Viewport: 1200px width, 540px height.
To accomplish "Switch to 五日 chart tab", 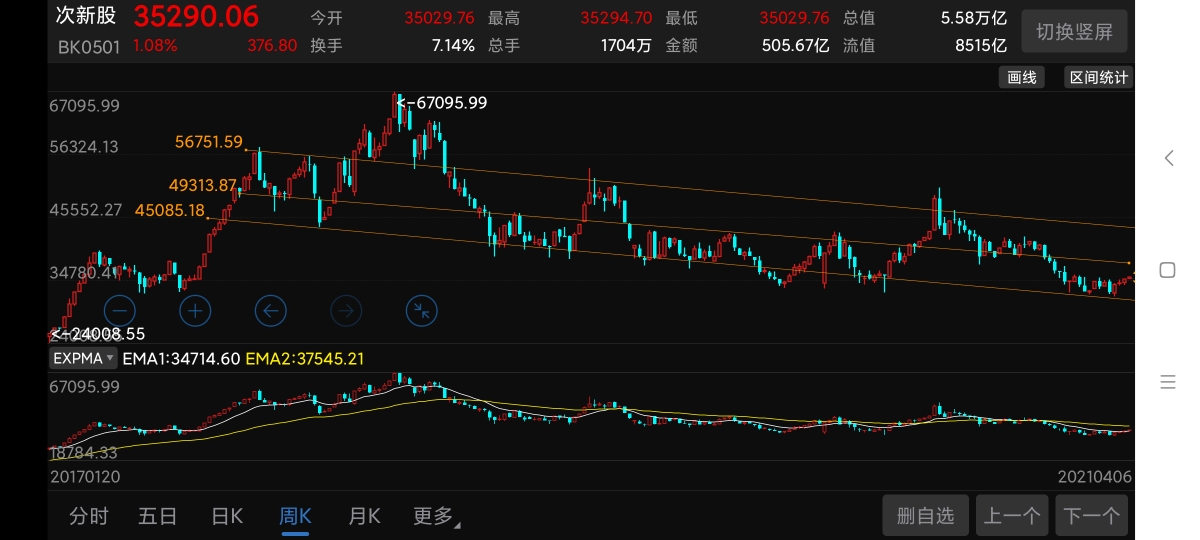I will coord(158,516).
